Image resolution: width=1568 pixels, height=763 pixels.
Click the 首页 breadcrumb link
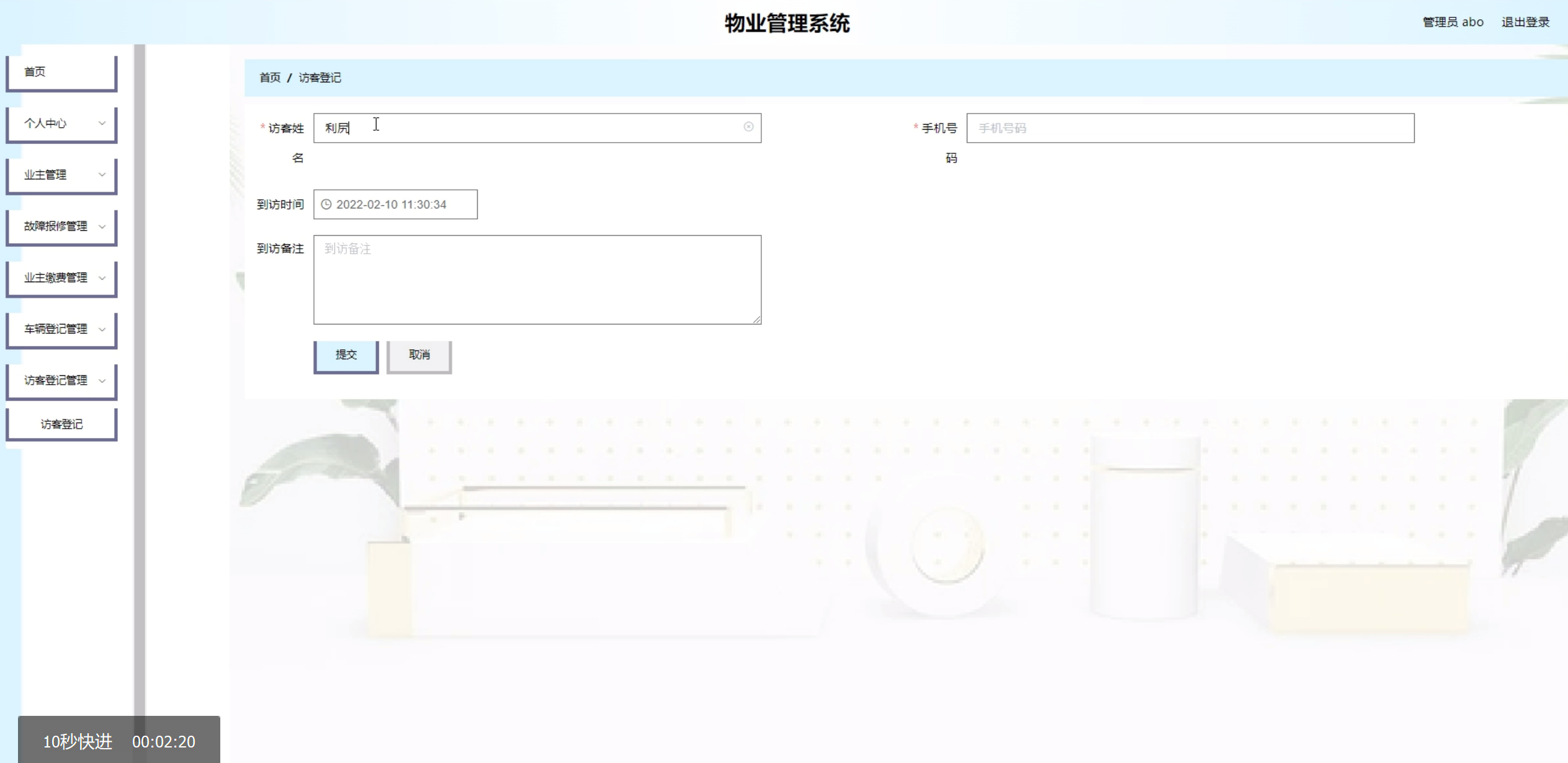click(x=269, y=78)
